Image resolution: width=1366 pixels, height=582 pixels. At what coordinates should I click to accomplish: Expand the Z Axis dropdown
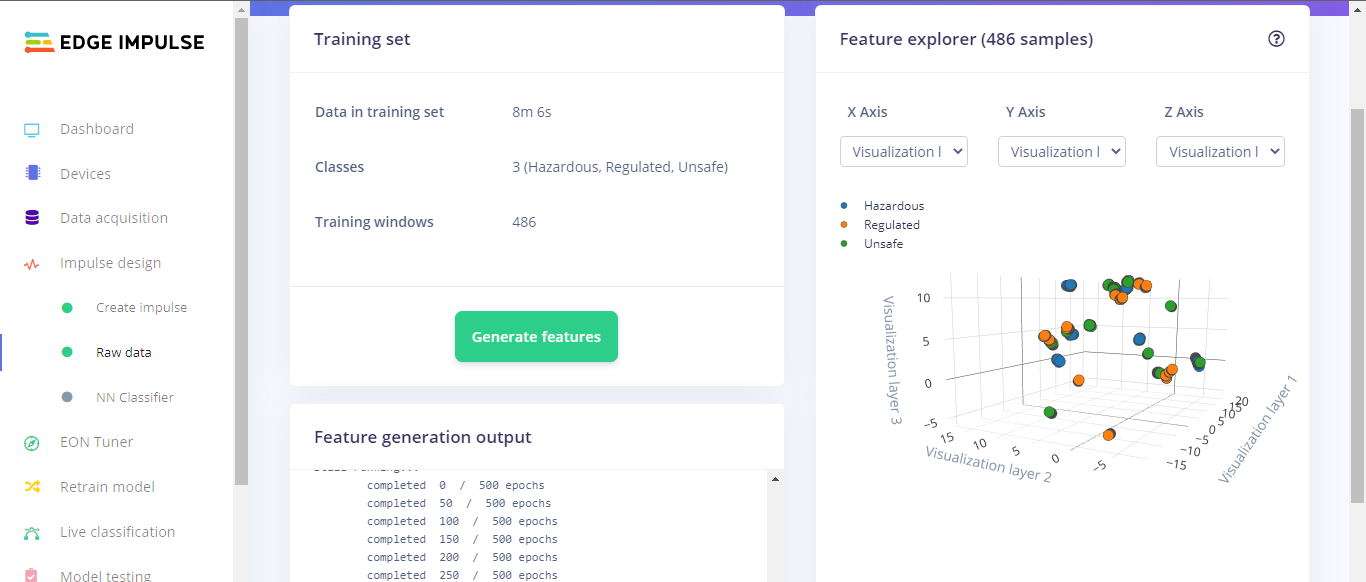coord(1220,152)
